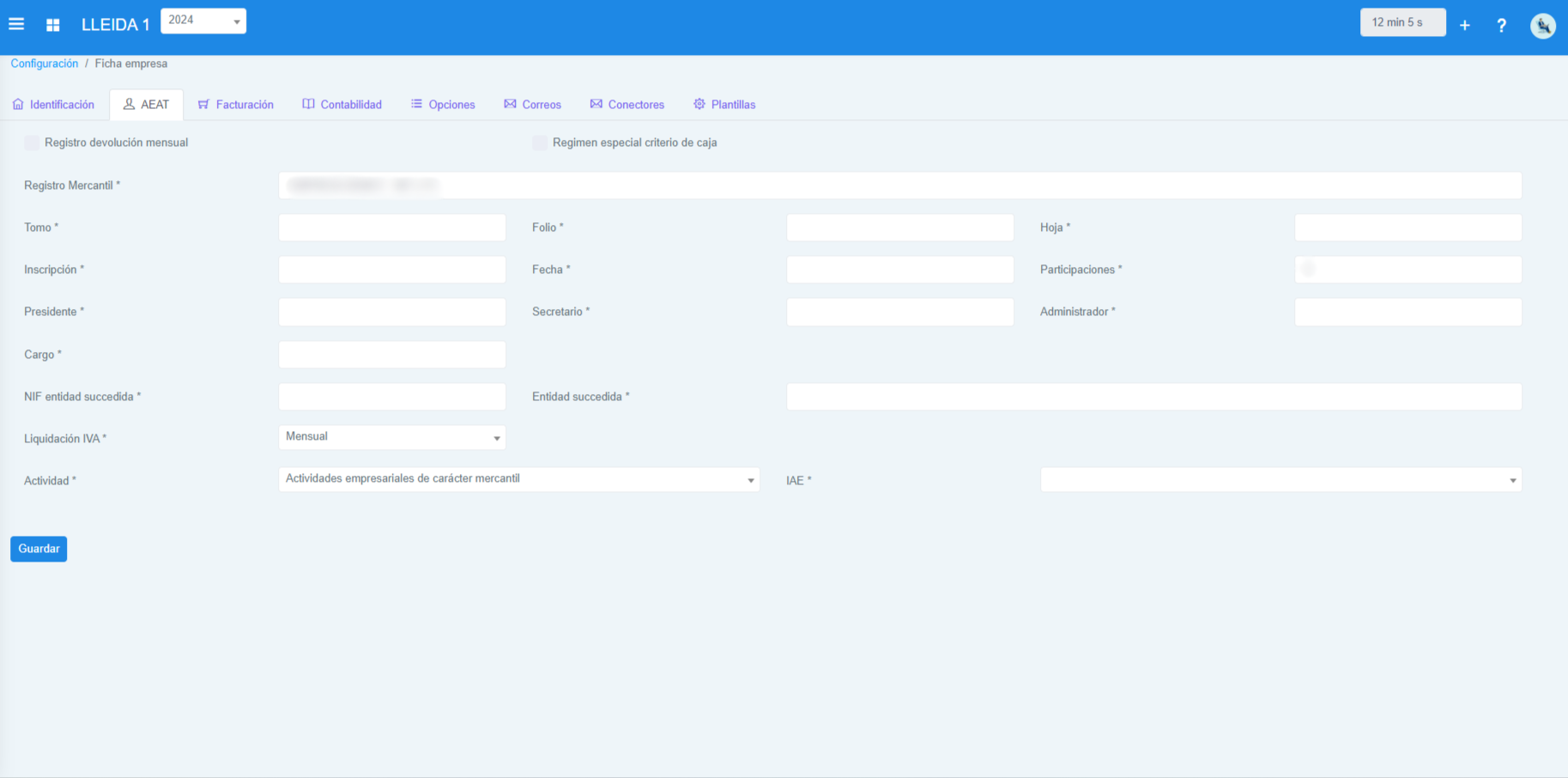The width and height of the screenshot is (1568, 778).
Task: Open the IAE dropdown
Action: click(x=1280, y=480)
